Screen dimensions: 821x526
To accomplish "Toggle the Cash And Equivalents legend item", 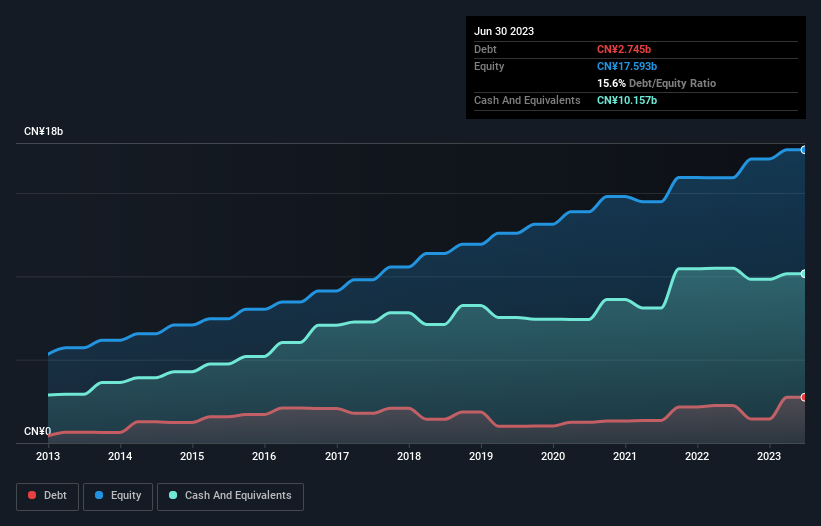I will pyautogui.click(x=230, y=496).
